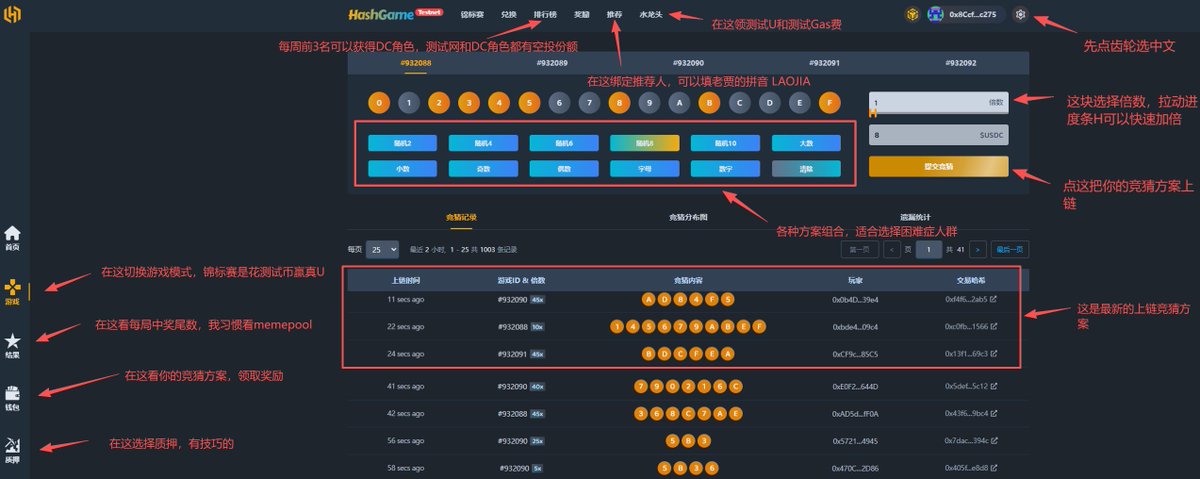Click the $USDC amount field
1200x479 pixels.
tap(939, 134)
